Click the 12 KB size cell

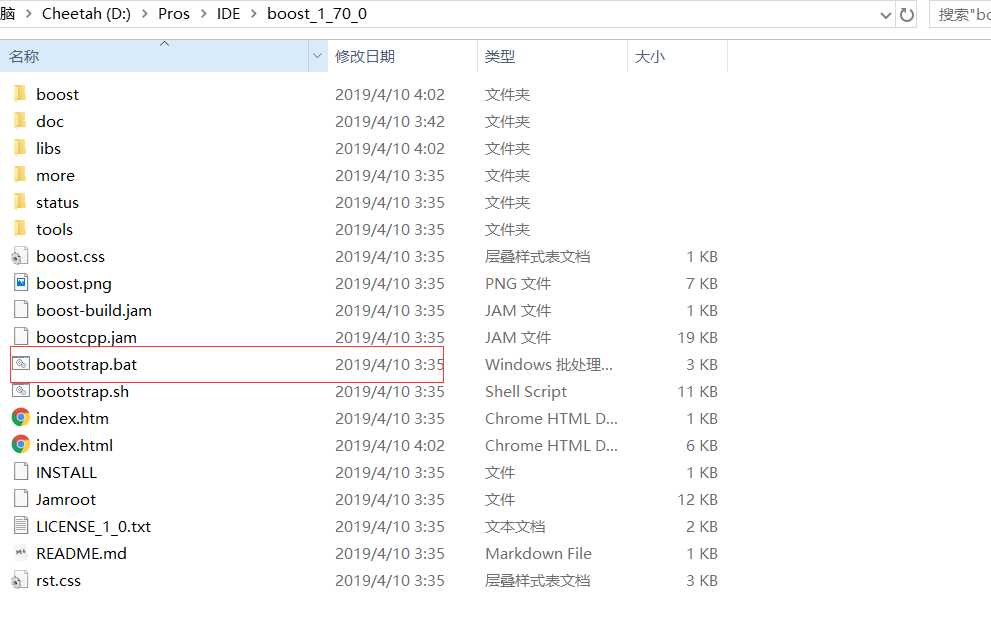click(697, 499)
